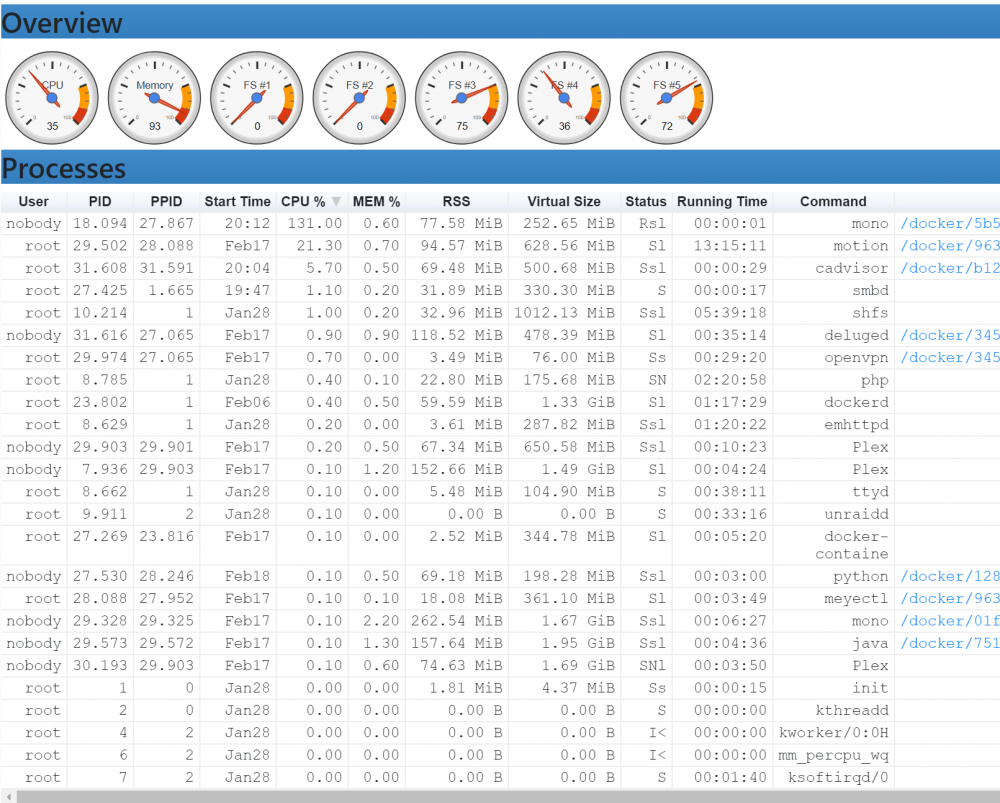This screenshot has width=1000, height=803.
Task: Open docker link in PID 18.094 mono row
Action: pos(950,223)
